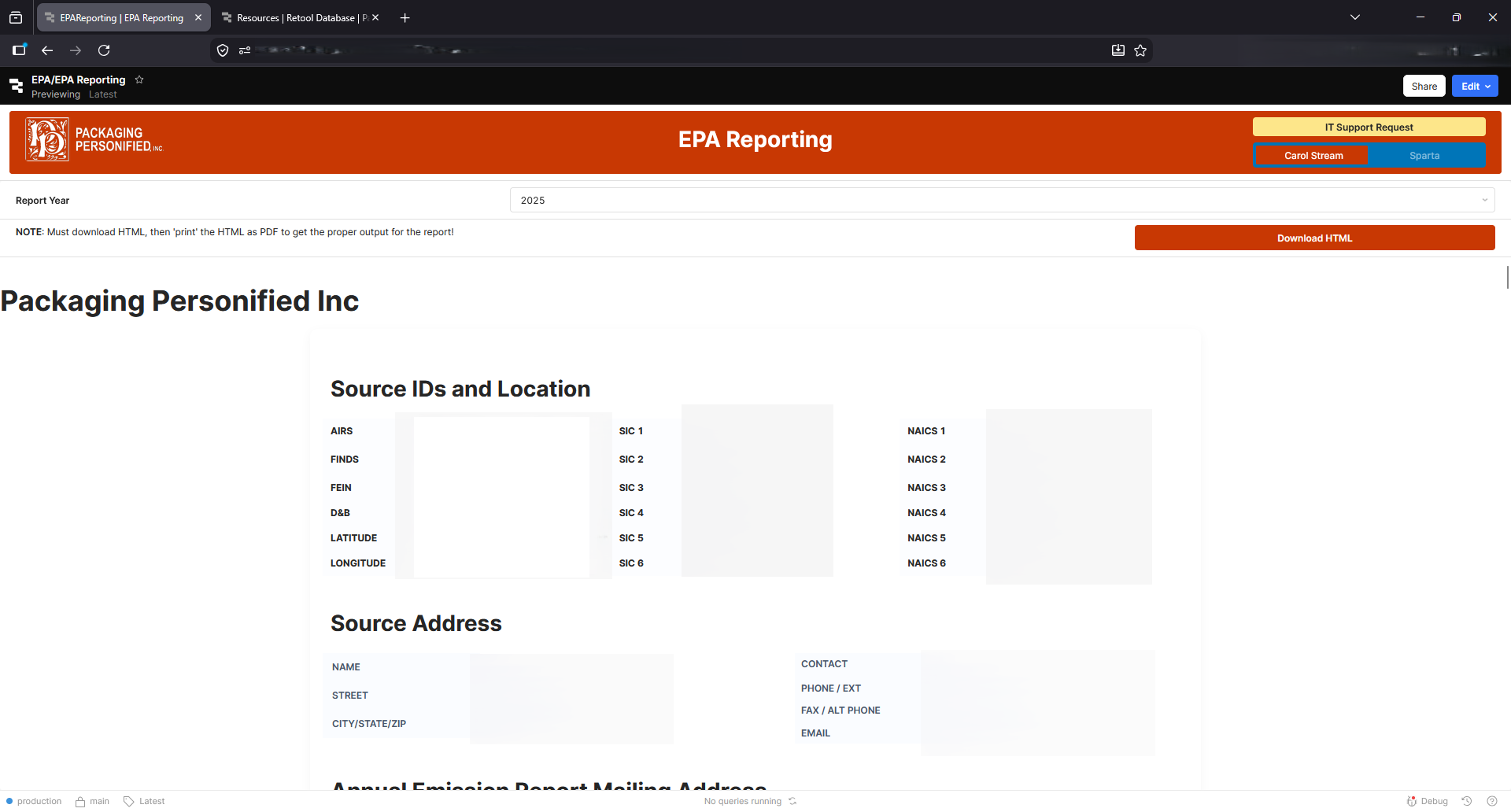This screenshot has height=812, width=1511.
Task: Click the help question mark icon
Action: tap(1492, 801)
